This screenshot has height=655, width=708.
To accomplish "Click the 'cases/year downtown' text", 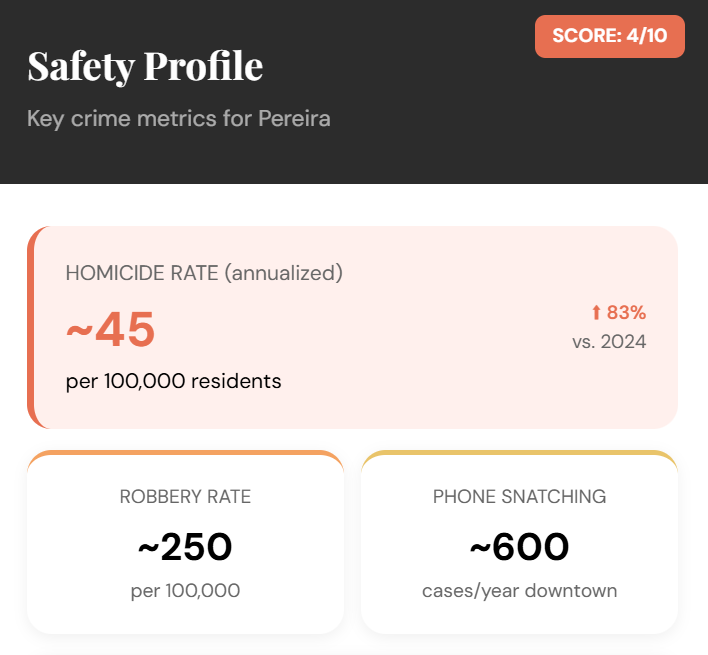I will click(x=519, y=591).
